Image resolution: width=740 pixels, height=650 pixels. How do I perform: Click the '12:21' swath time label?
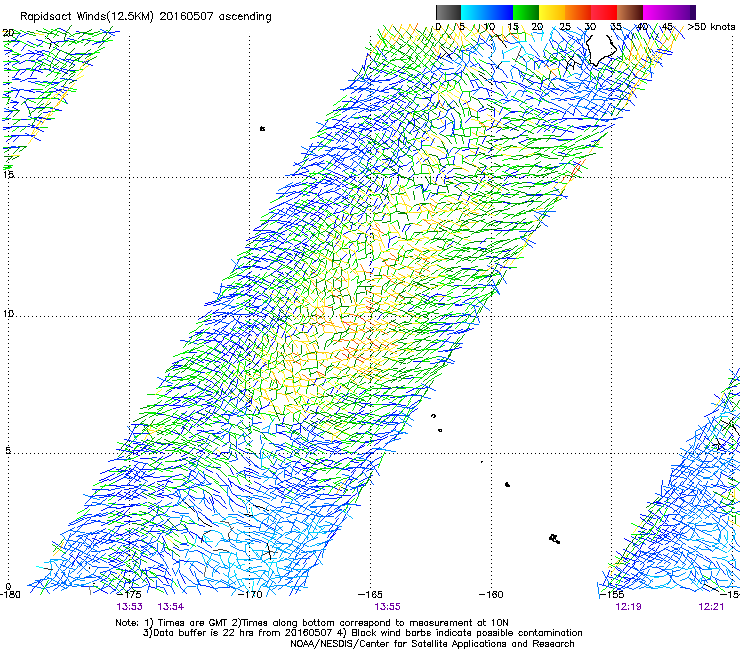[711, 607]
